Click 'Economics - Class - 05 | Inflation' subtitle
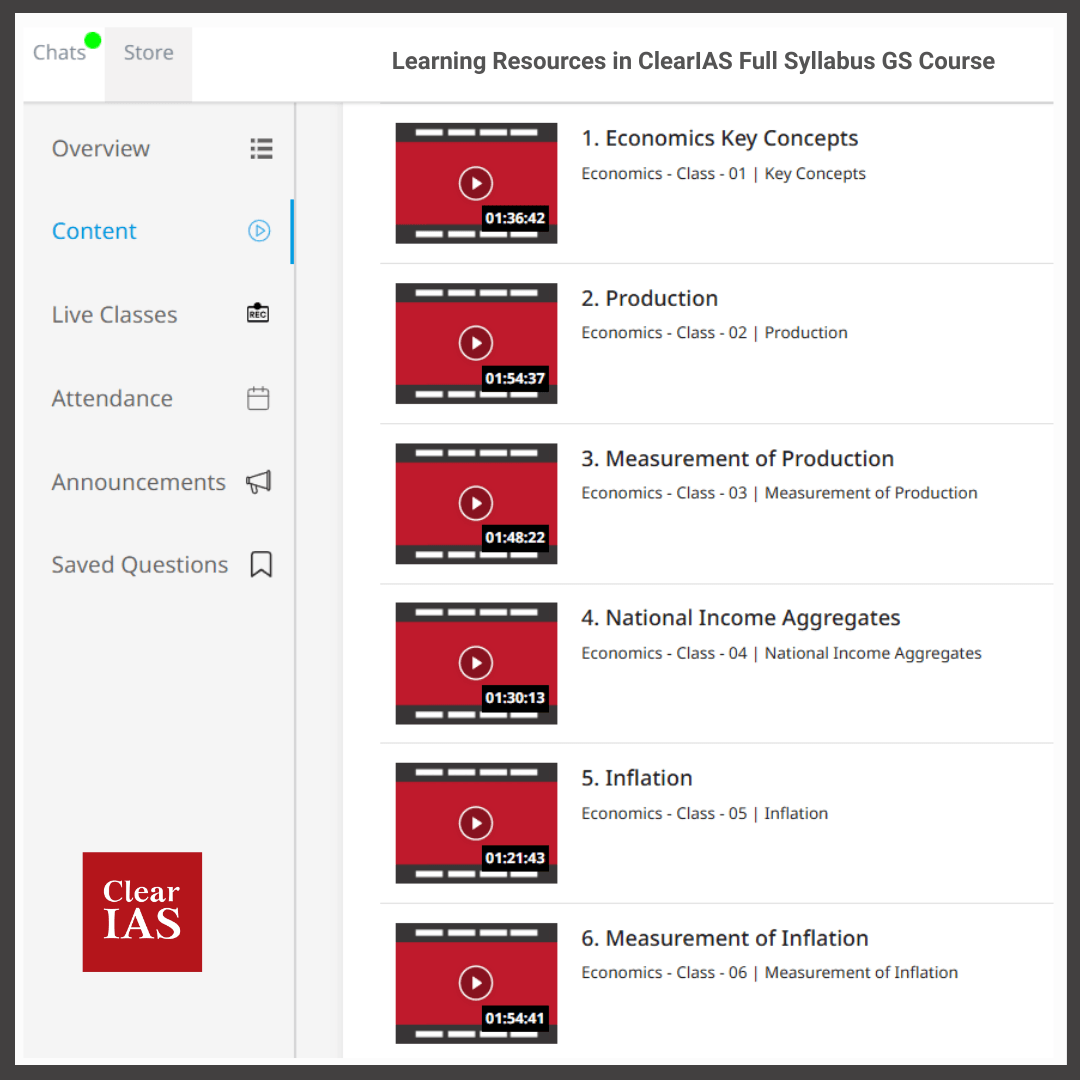Viewport: 1080px width, 1080px height. tap(705, 813)
